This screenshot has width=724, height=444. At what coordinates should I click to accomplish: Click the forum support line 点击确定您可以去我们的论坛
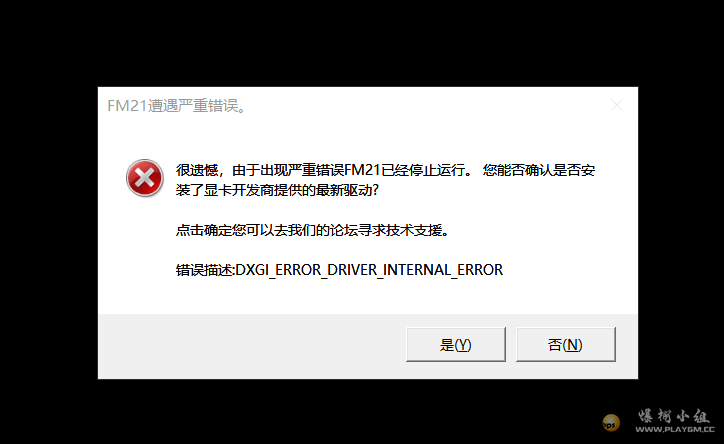266,230
